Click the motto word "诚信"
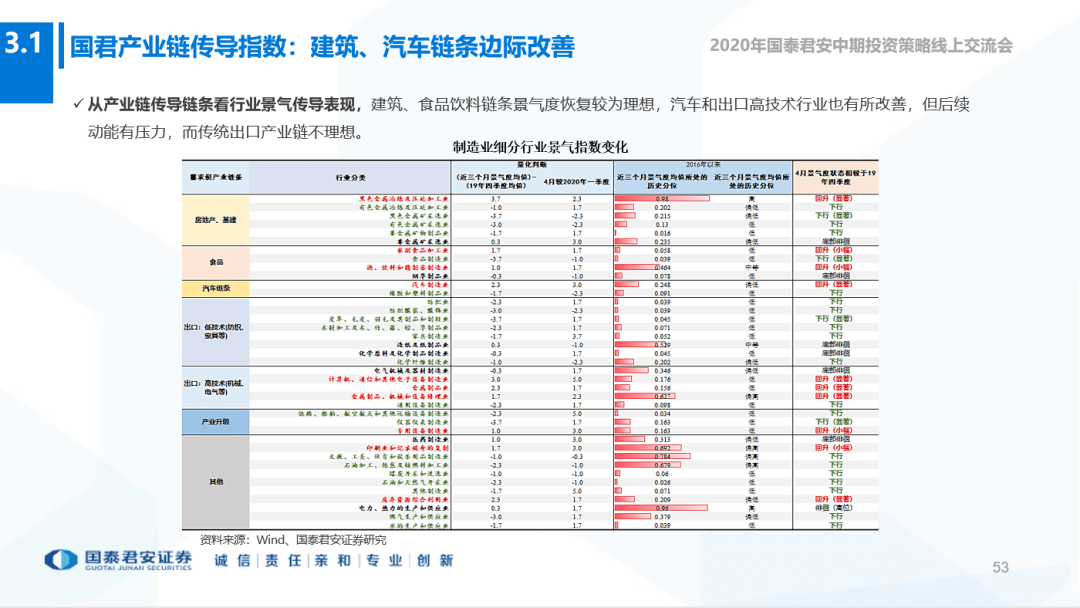Image resolution: width=1080 pixels, height=608 pixels. 232,560
